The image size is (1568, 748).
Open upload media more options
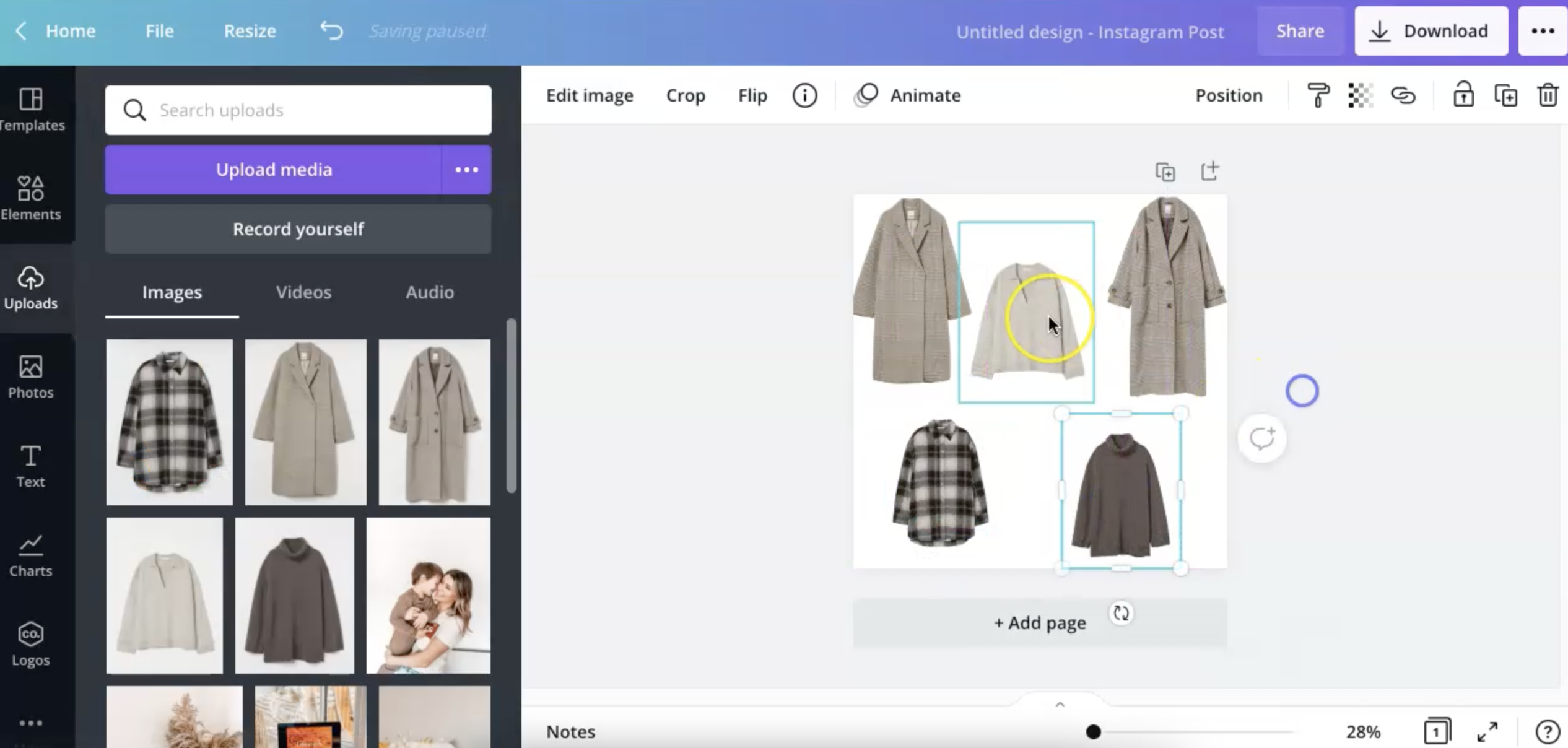(x=466, y=170)
